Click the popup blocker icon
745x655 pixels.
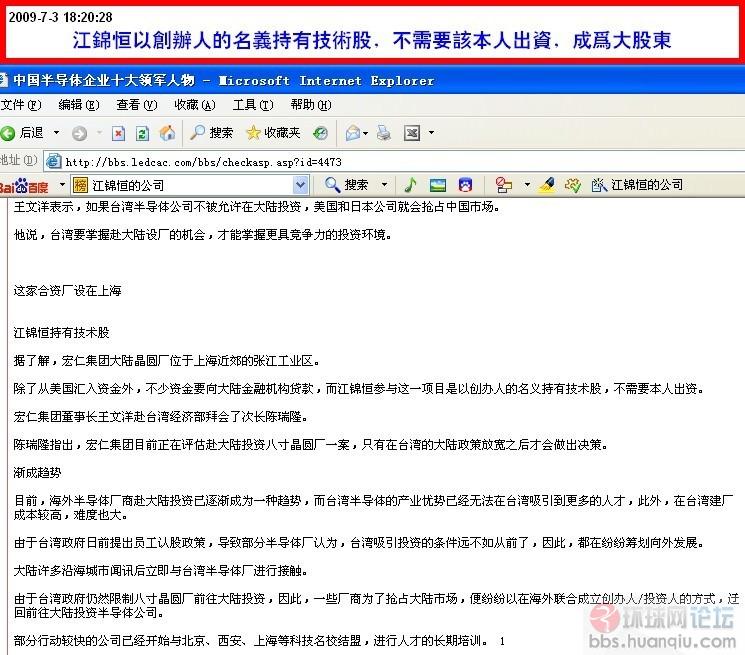504,185
